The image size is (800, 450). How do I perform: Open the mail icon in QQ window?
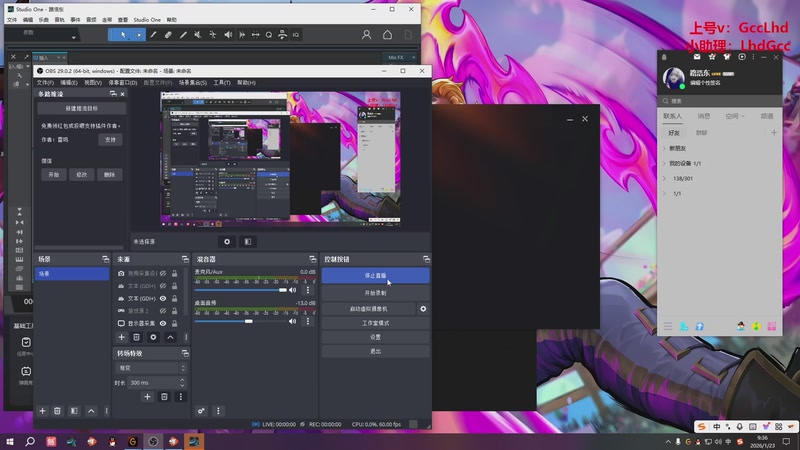pos(697,57)
